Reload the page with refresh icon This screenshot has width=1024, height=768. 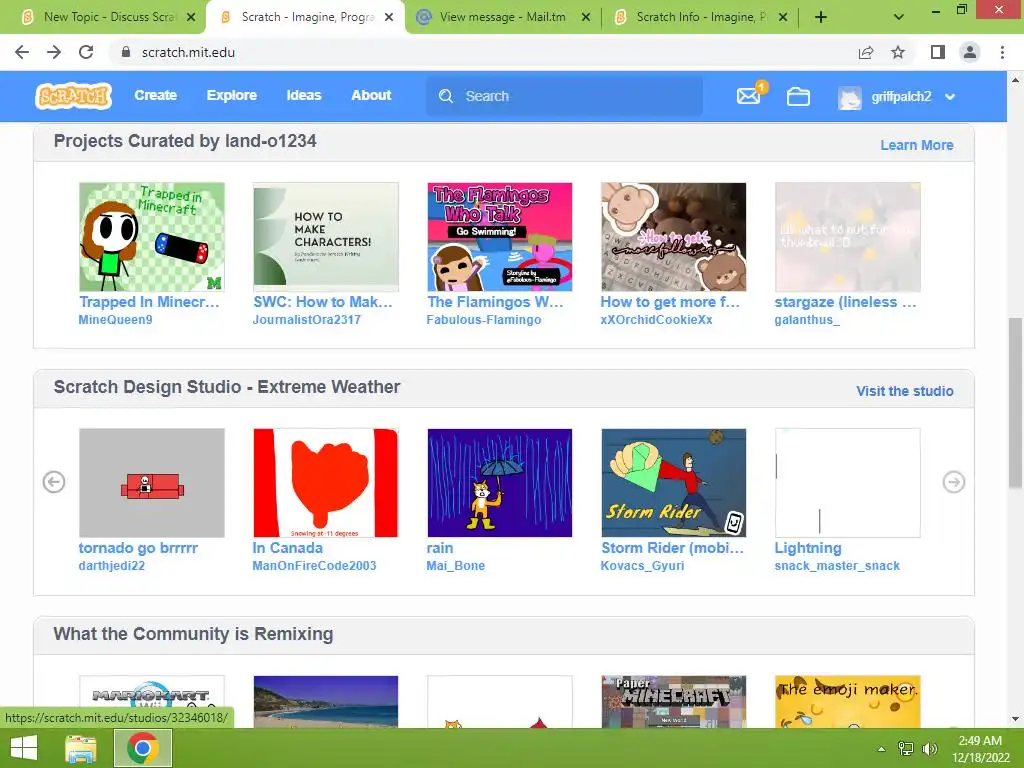[86, 52]
